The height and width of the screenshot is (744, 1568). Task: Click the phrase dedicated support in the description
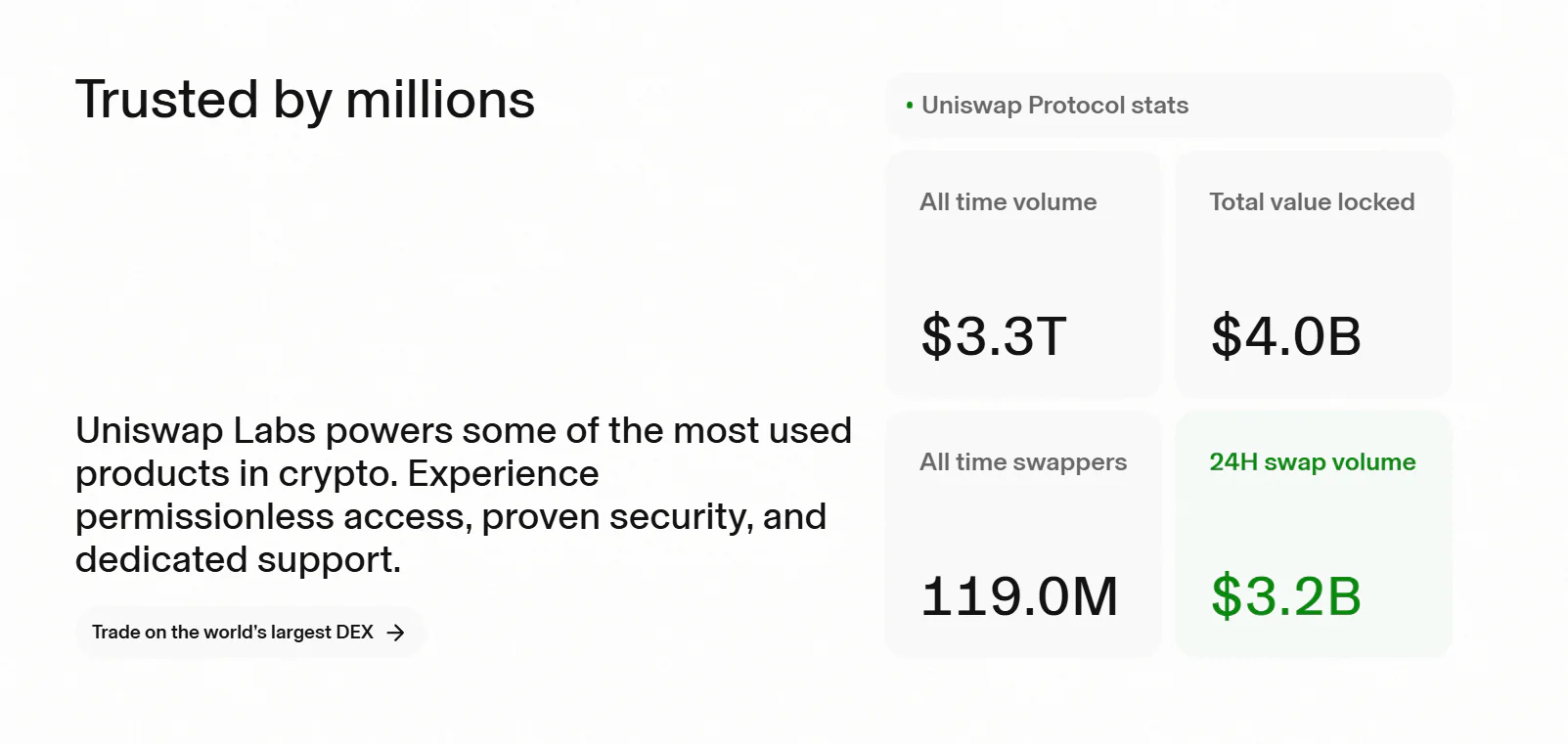[237, 560]
